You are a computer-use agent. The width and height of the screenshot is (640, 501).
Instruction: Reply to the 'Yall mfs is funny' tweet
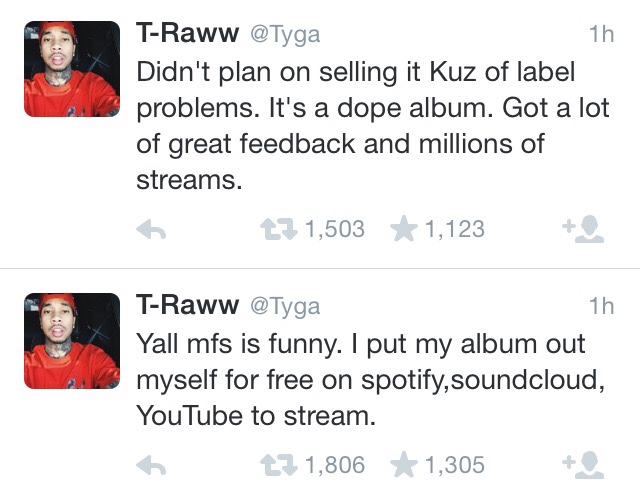point(150,465)
